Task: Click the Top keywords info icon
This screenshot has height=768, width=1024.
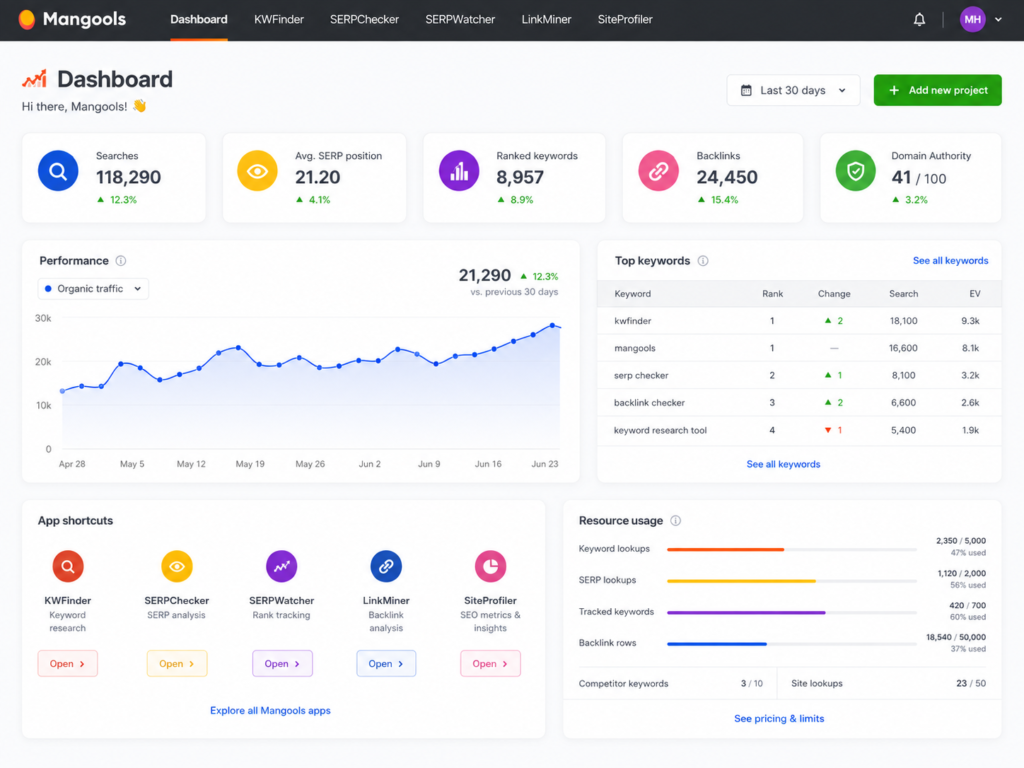Action: pyautogui.click(x=703, y=261)
